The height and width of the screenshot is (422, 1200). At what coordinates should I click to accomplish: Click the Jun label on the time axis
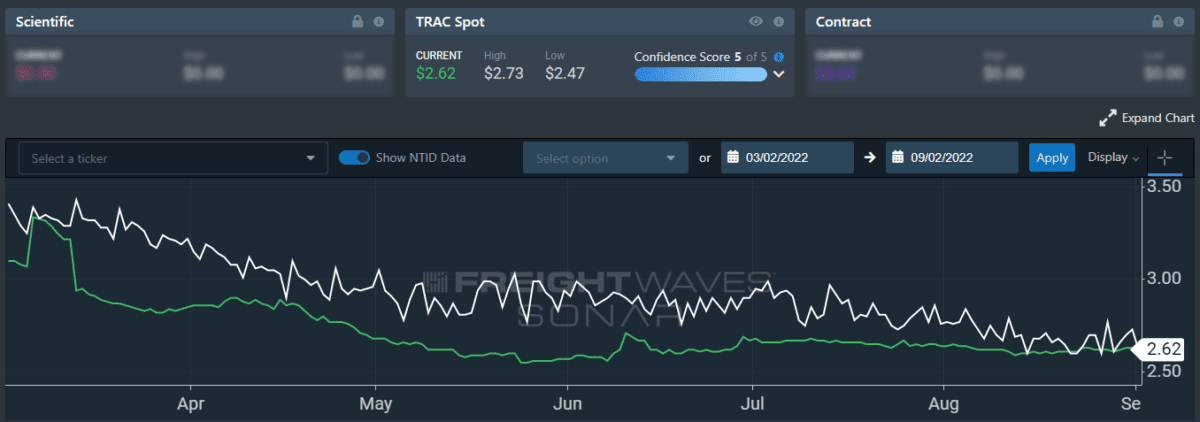567,405
